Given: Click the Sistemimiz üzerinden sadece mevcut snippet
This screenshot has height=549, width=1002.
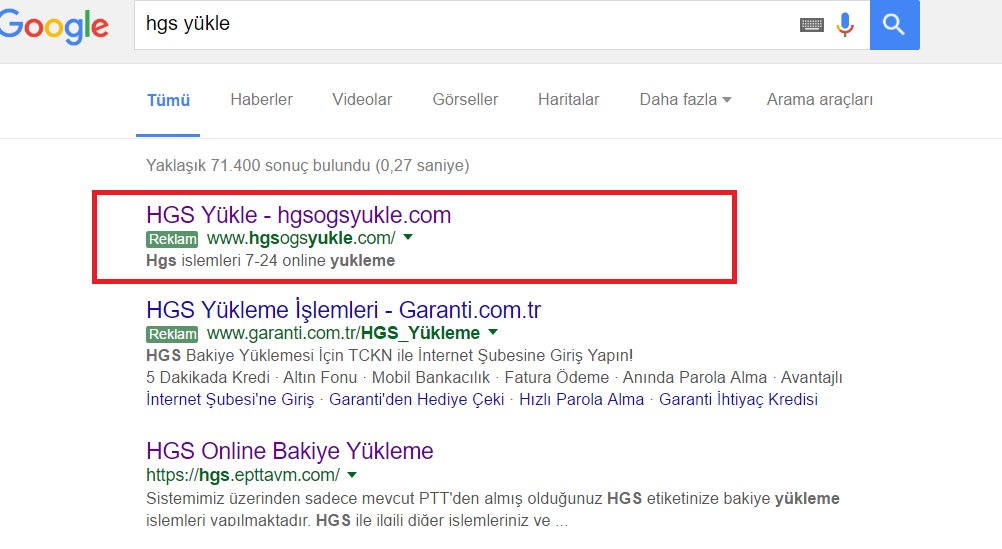Looking at the screenshot, I should [493, 509].
